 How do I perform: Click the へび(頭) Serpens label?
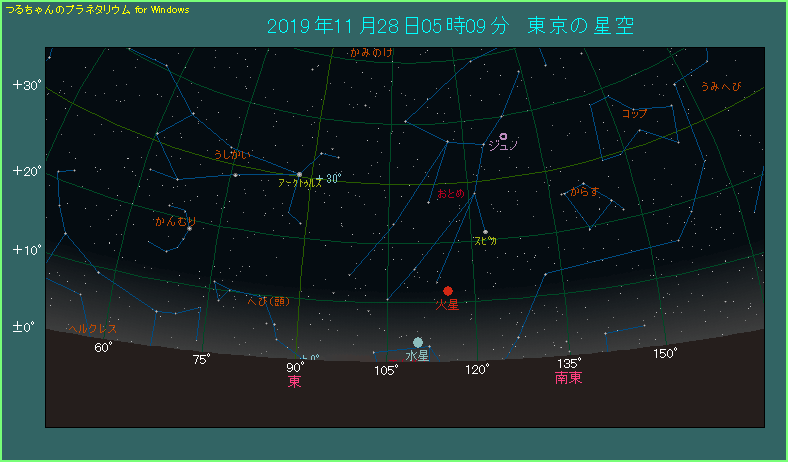[x=269, y=301]
